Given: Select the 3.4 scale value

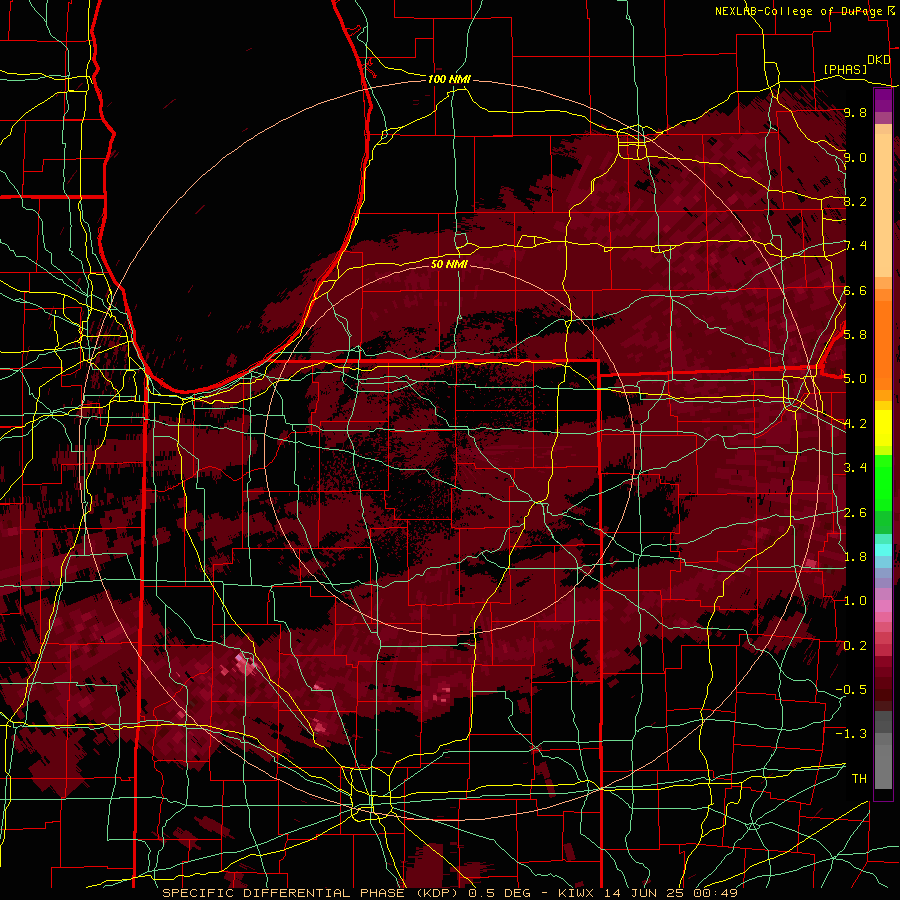Looking at the screenshot, I should coord(855,467).
